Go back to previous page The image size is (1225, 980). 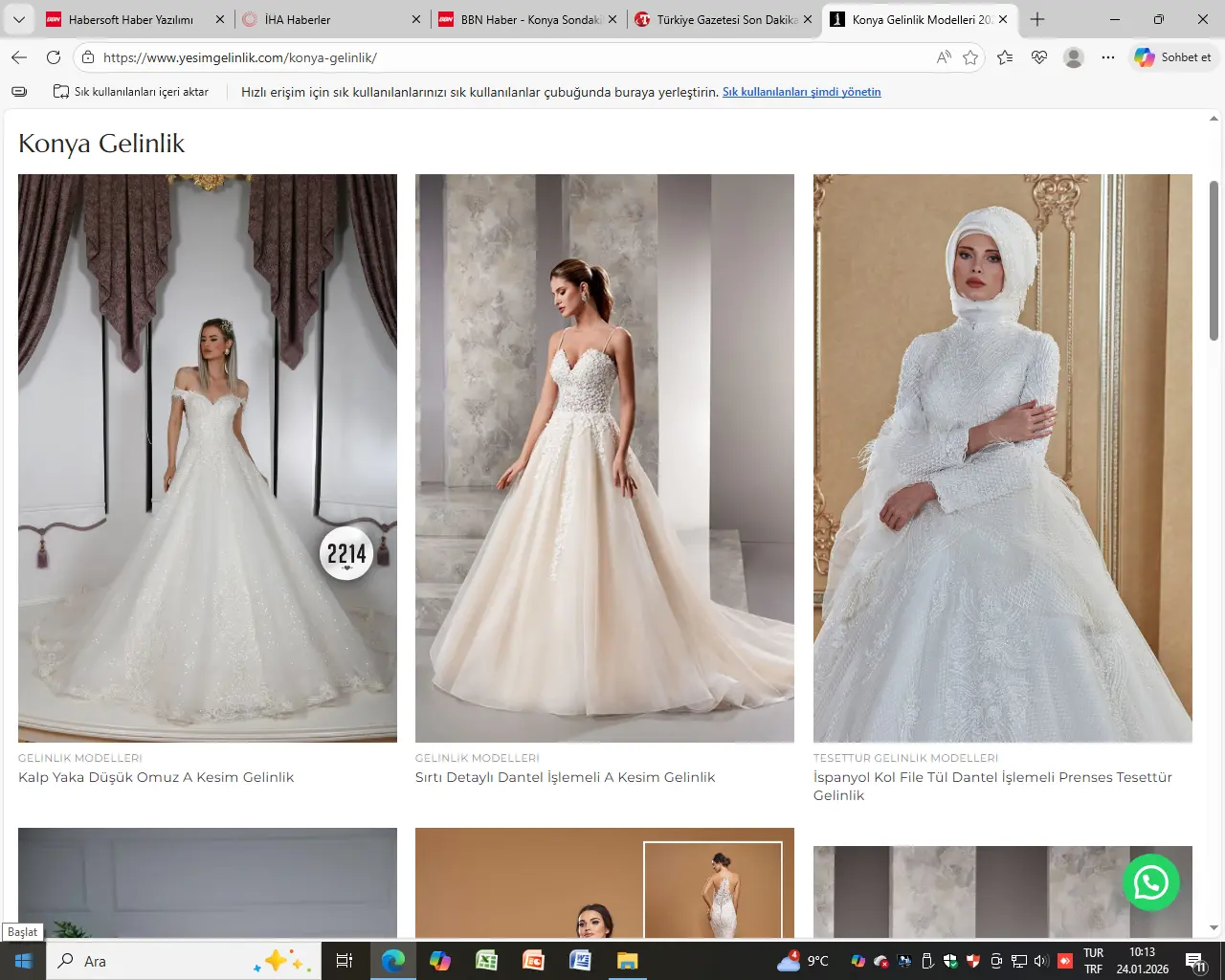click(x=19, y=57)
